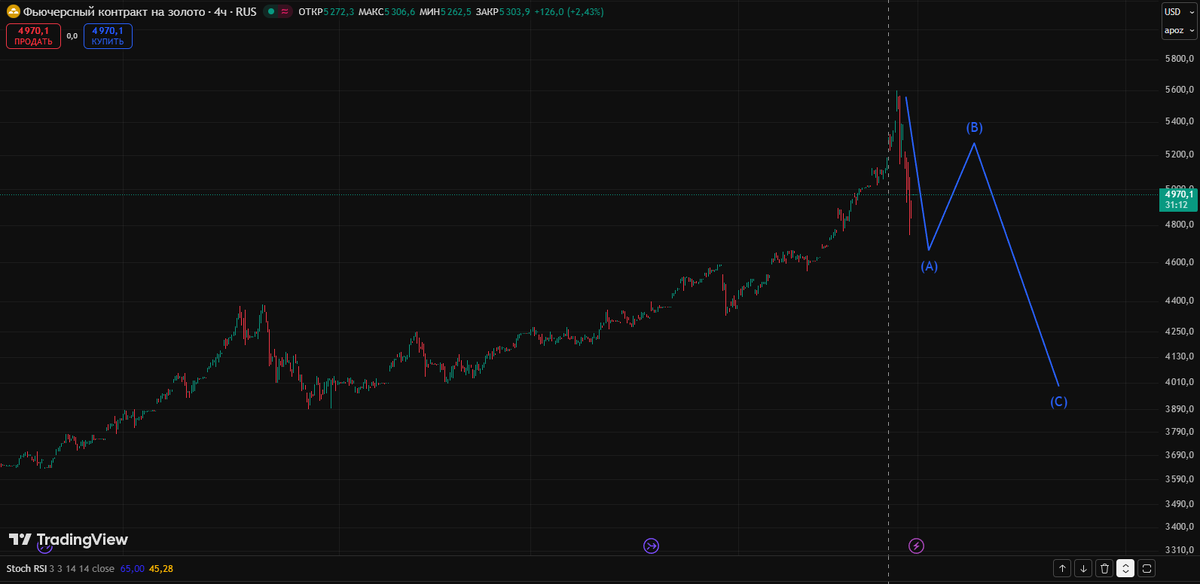Click the КУПИТЬ buy button
1200x584 pixels.
click(107, 36)
